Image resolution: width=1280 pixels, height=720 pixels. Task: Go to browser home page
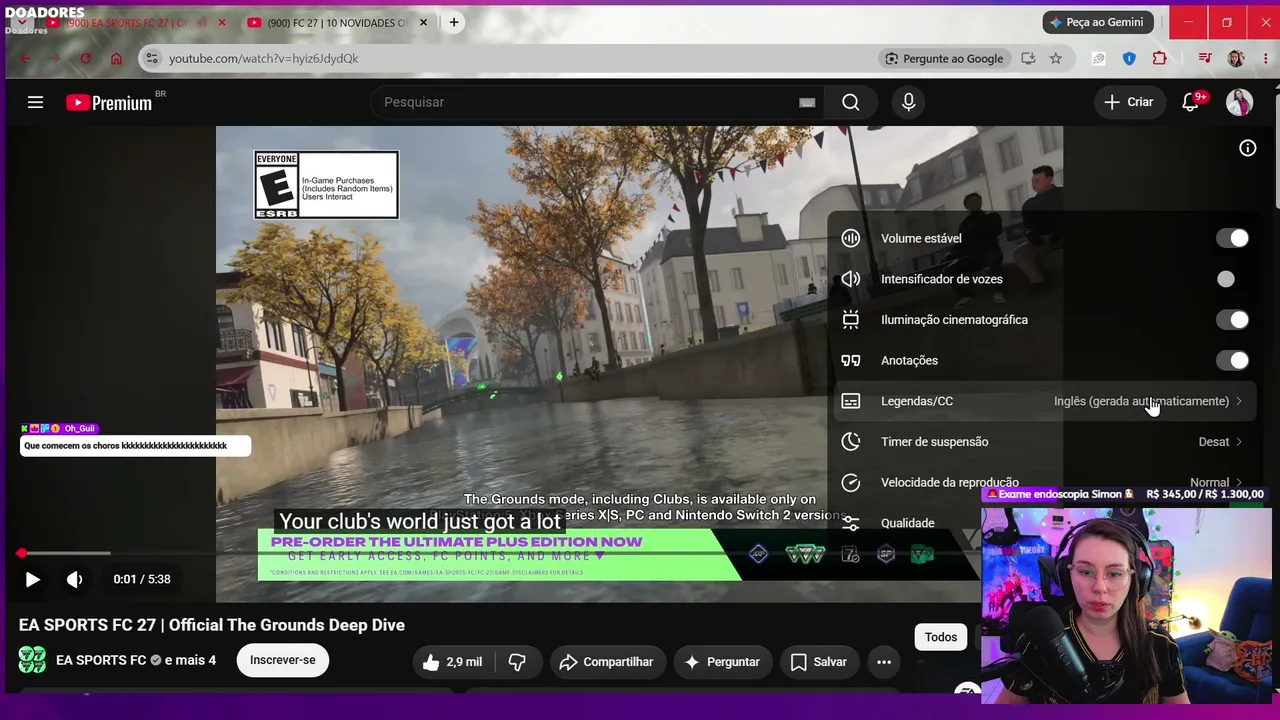pyautogui.click(x=116, y=59)
